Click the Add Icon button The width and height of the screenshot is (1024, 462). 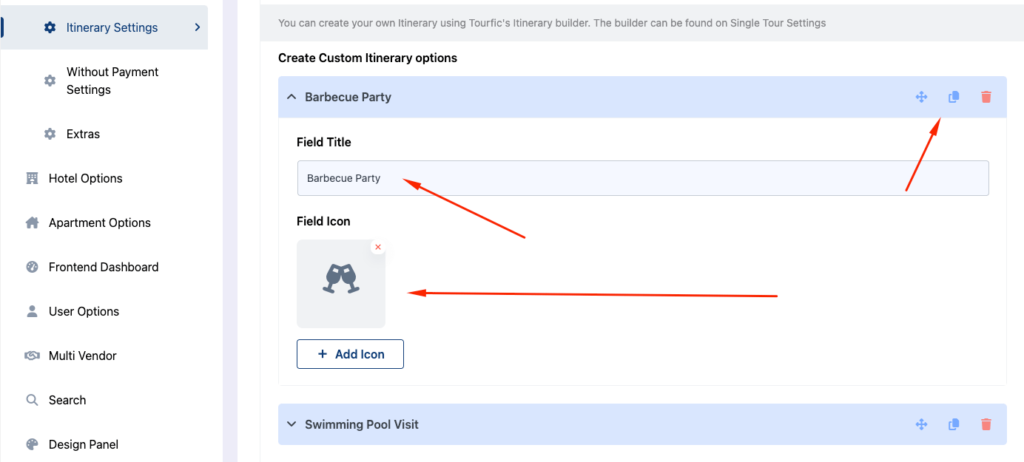tap(350, 354)
